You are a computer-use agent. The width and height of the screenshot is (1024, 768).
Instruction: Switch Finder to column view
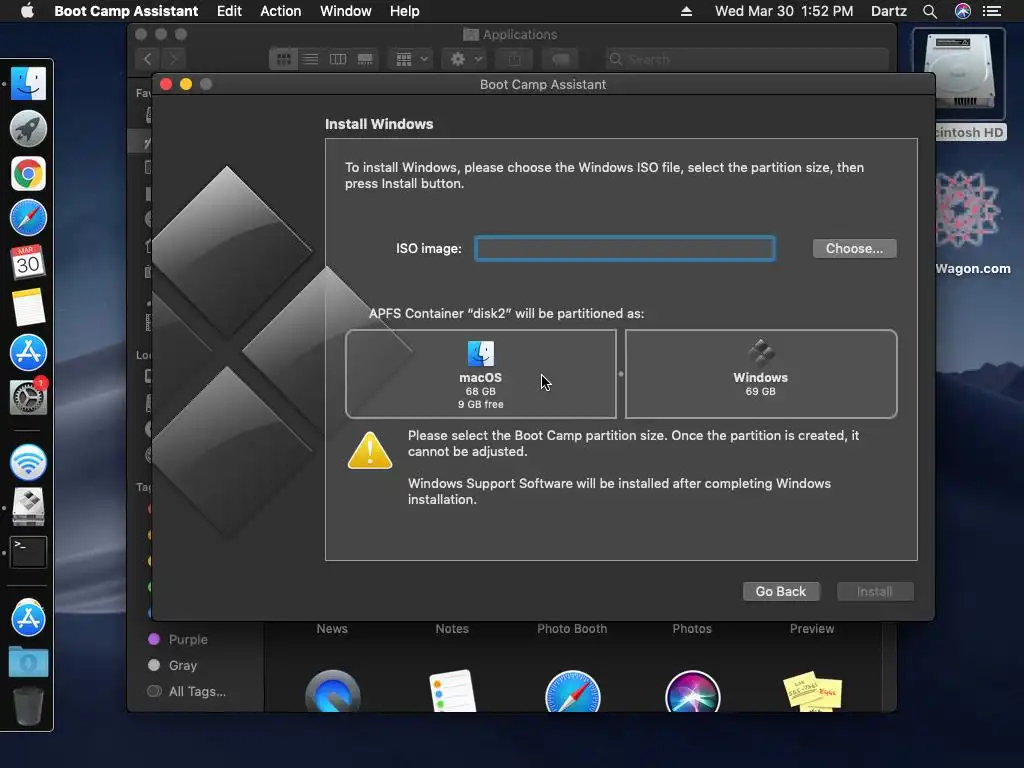coord(338,59)
